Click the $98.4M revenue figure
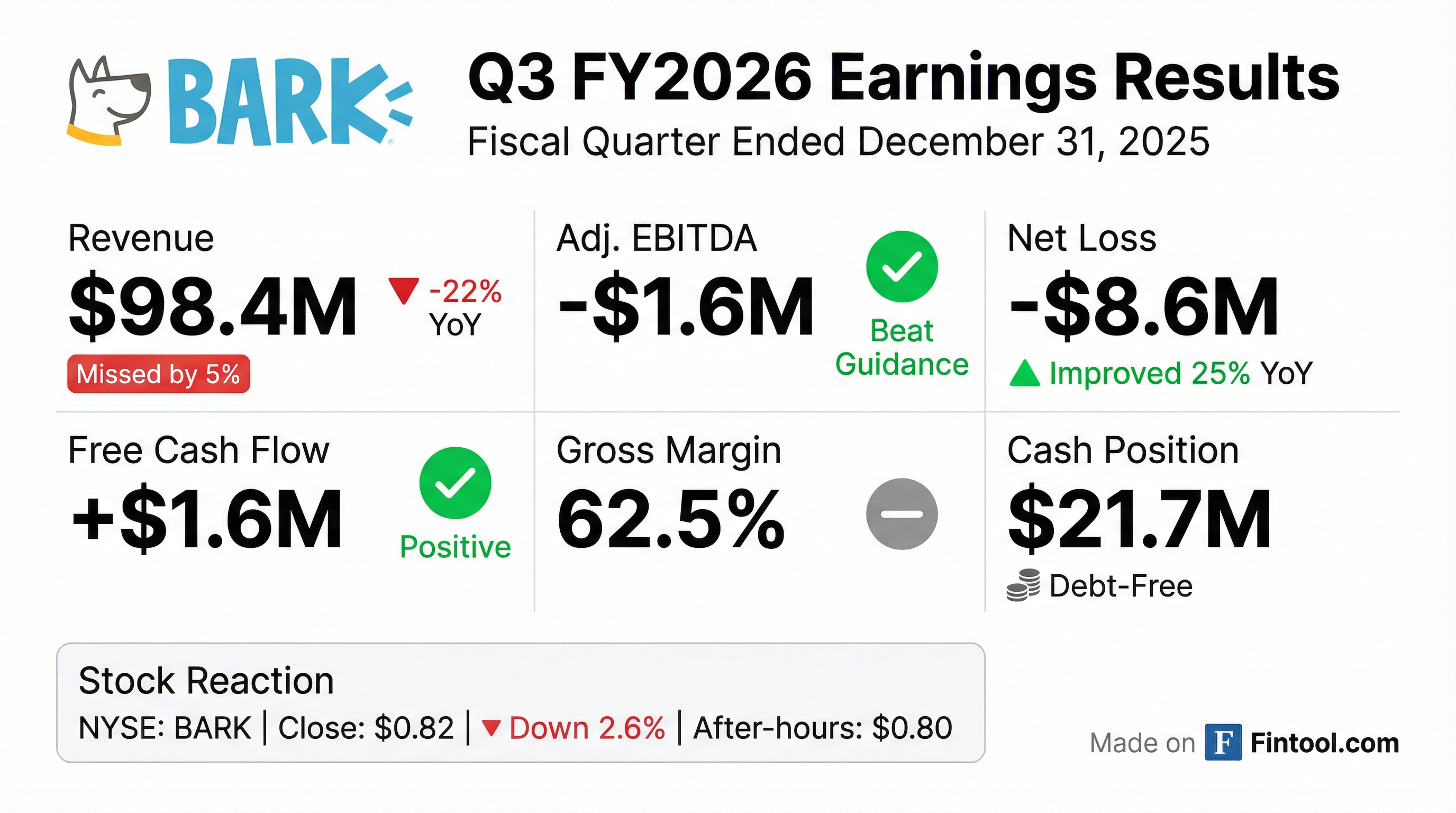The height and width of the screenshot is (813, 1456). tap(213, 307)
